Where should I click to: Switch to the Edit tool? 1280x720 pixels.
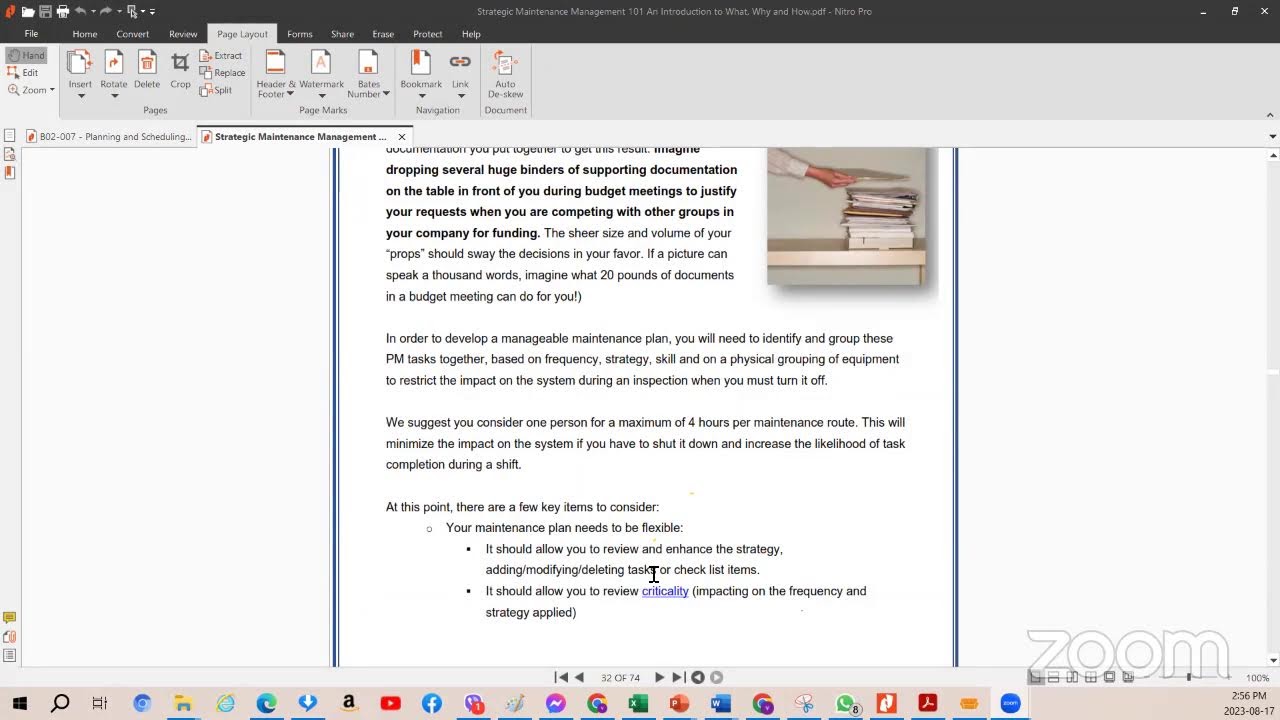pyautogui.click(x=23, y=73)
